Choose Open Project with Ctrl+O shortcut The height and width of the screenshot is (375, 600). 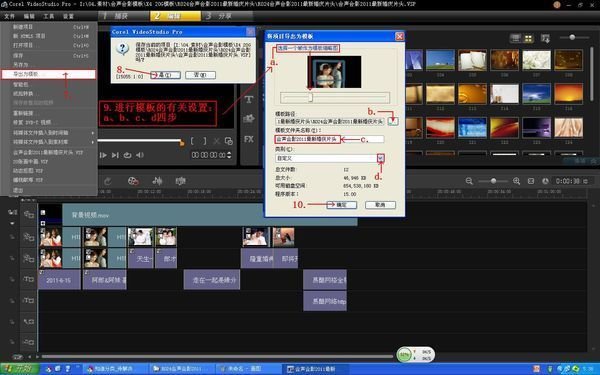[50, 45]
